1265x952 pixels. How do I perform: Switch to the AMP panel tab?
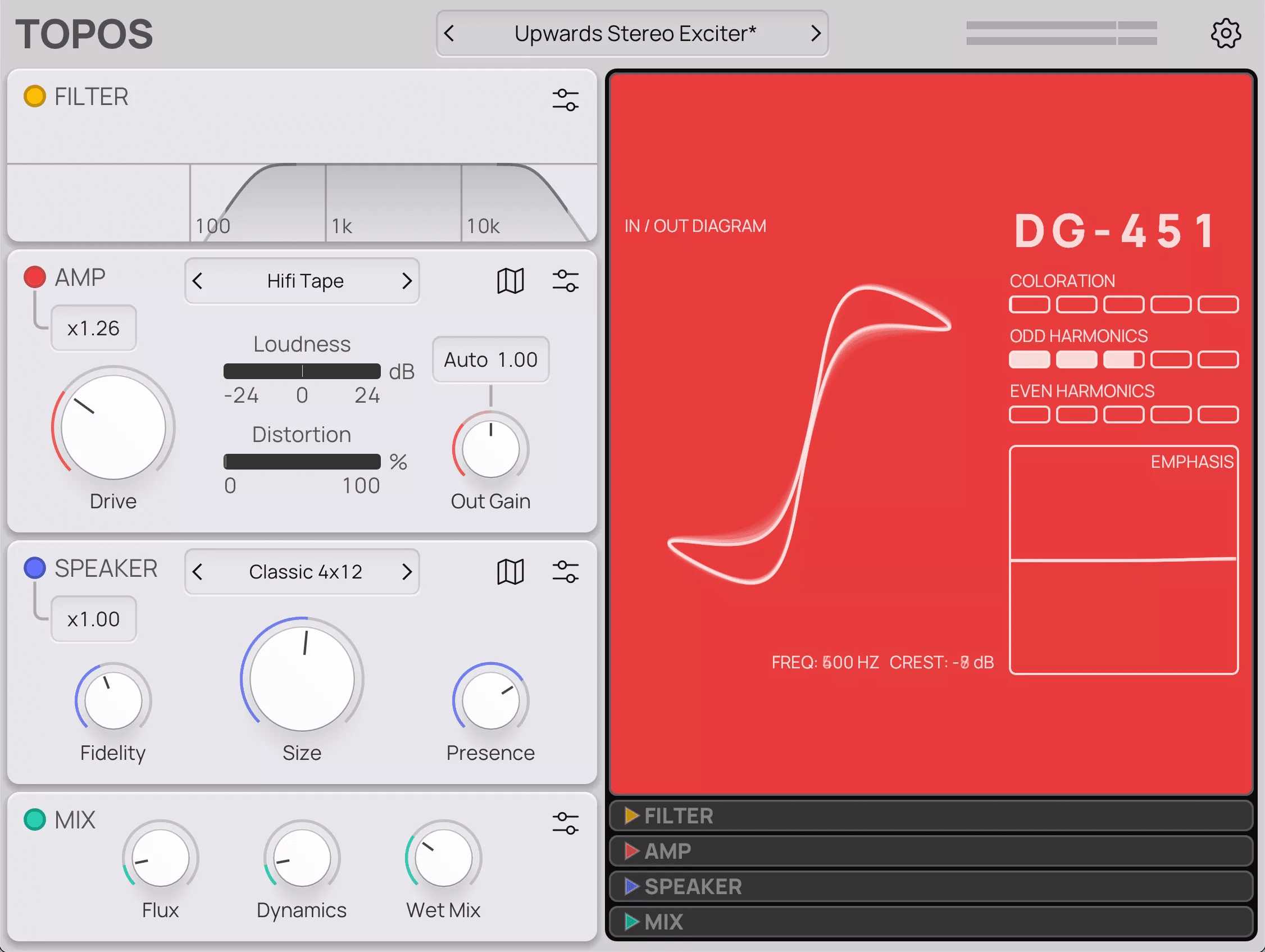click(x=666, y=851)
